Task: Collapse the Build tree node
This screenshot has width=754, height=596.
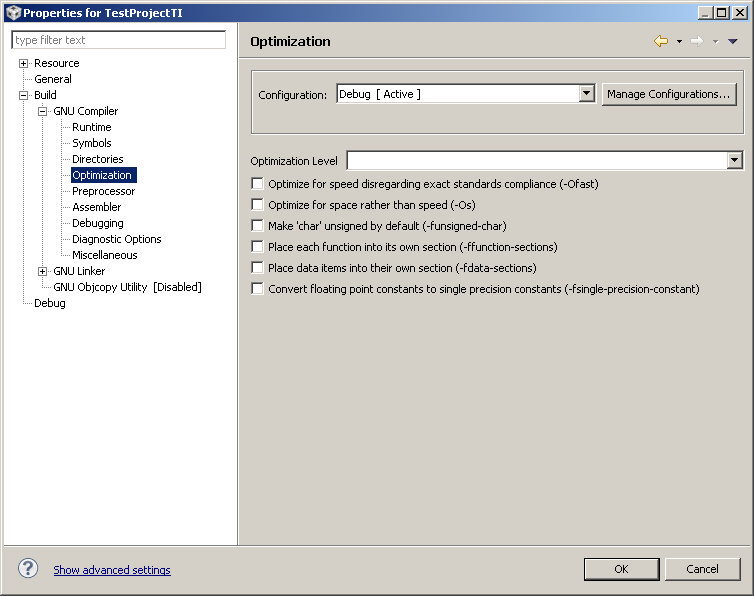Action: click(23, 95)
